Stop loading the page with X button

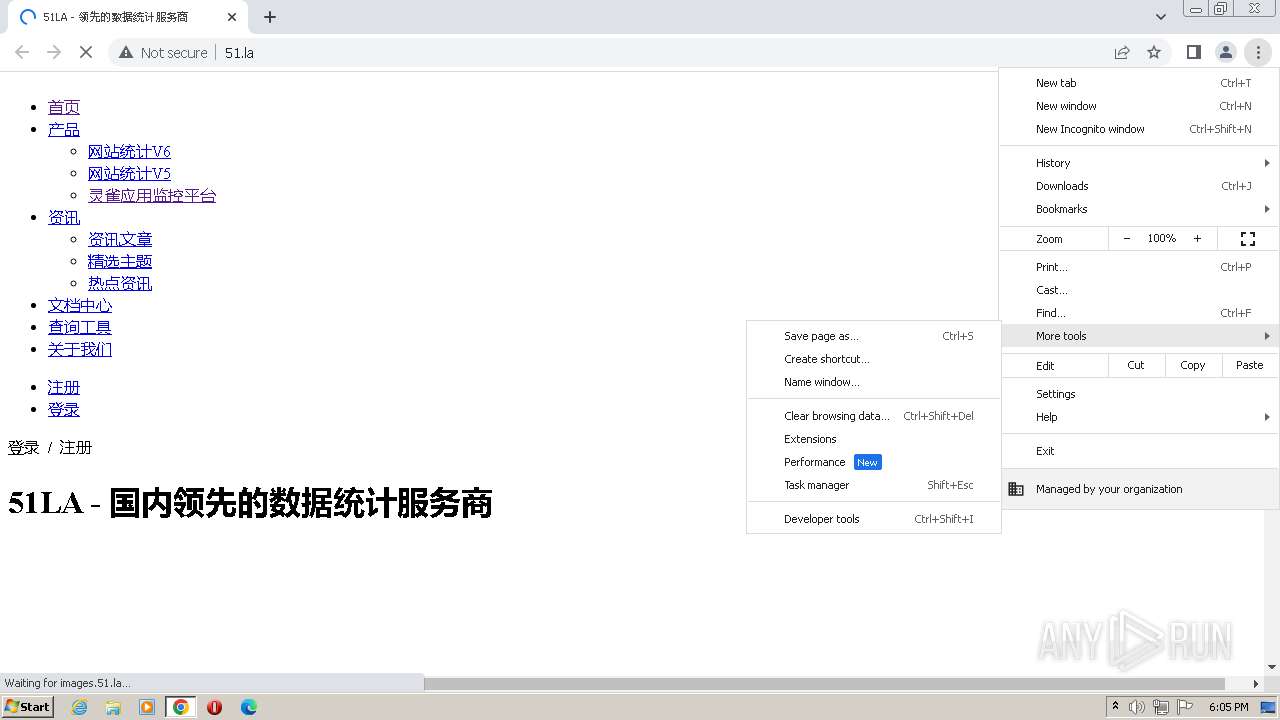(86, 52)
